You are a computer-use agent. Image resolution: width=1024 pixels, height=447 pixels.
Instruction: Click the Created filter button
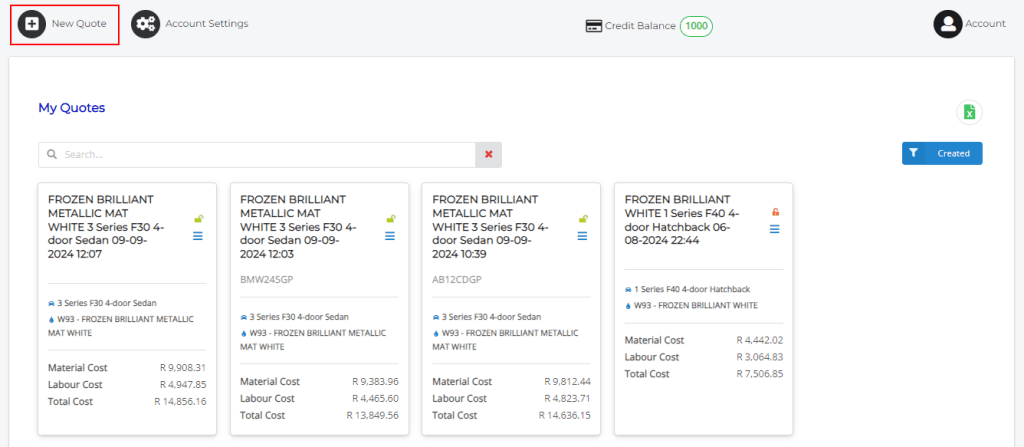(942, 153)
